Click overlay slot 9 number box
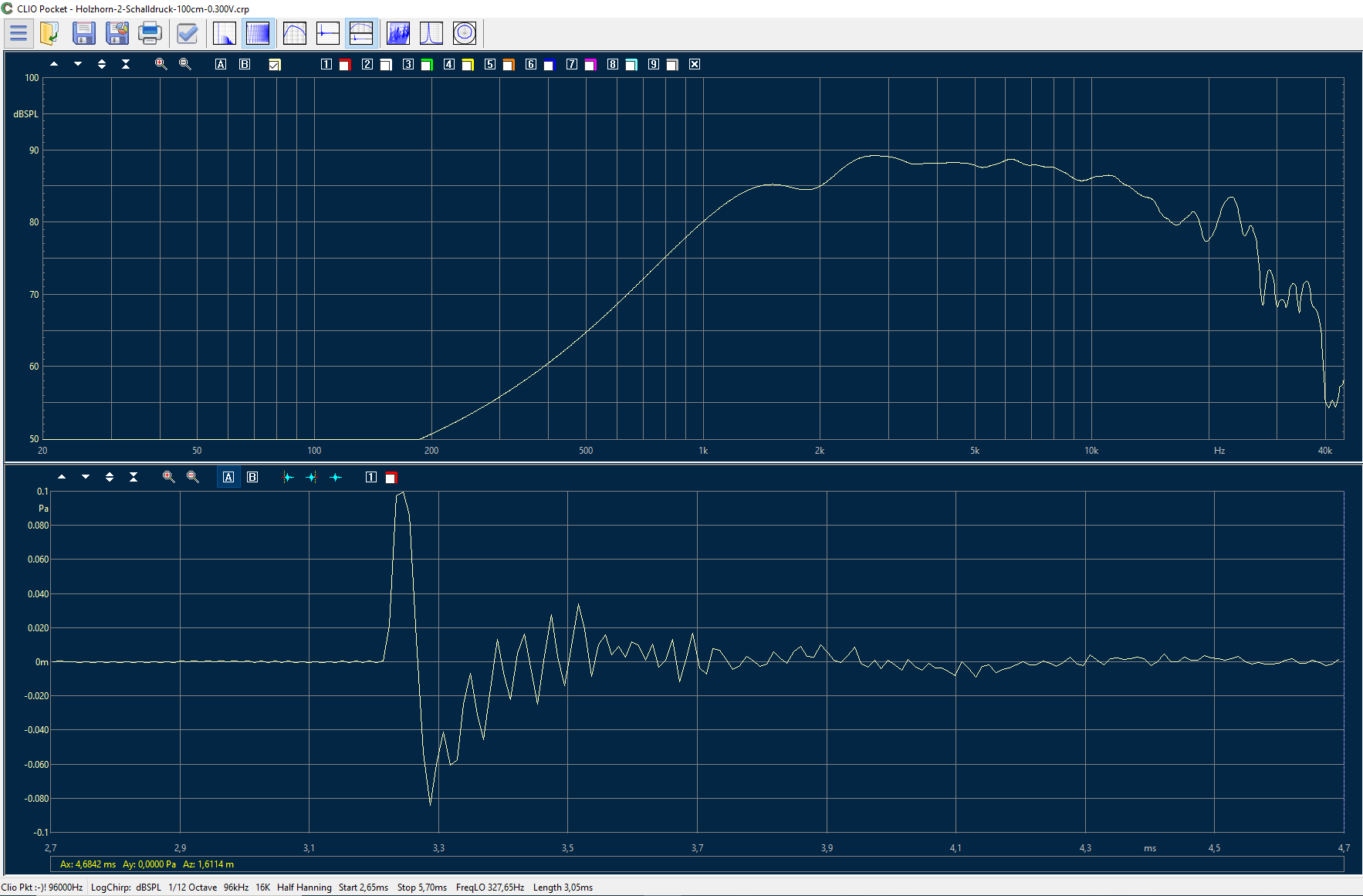This screenshot has width=1363, height=896. pos(654,64)
